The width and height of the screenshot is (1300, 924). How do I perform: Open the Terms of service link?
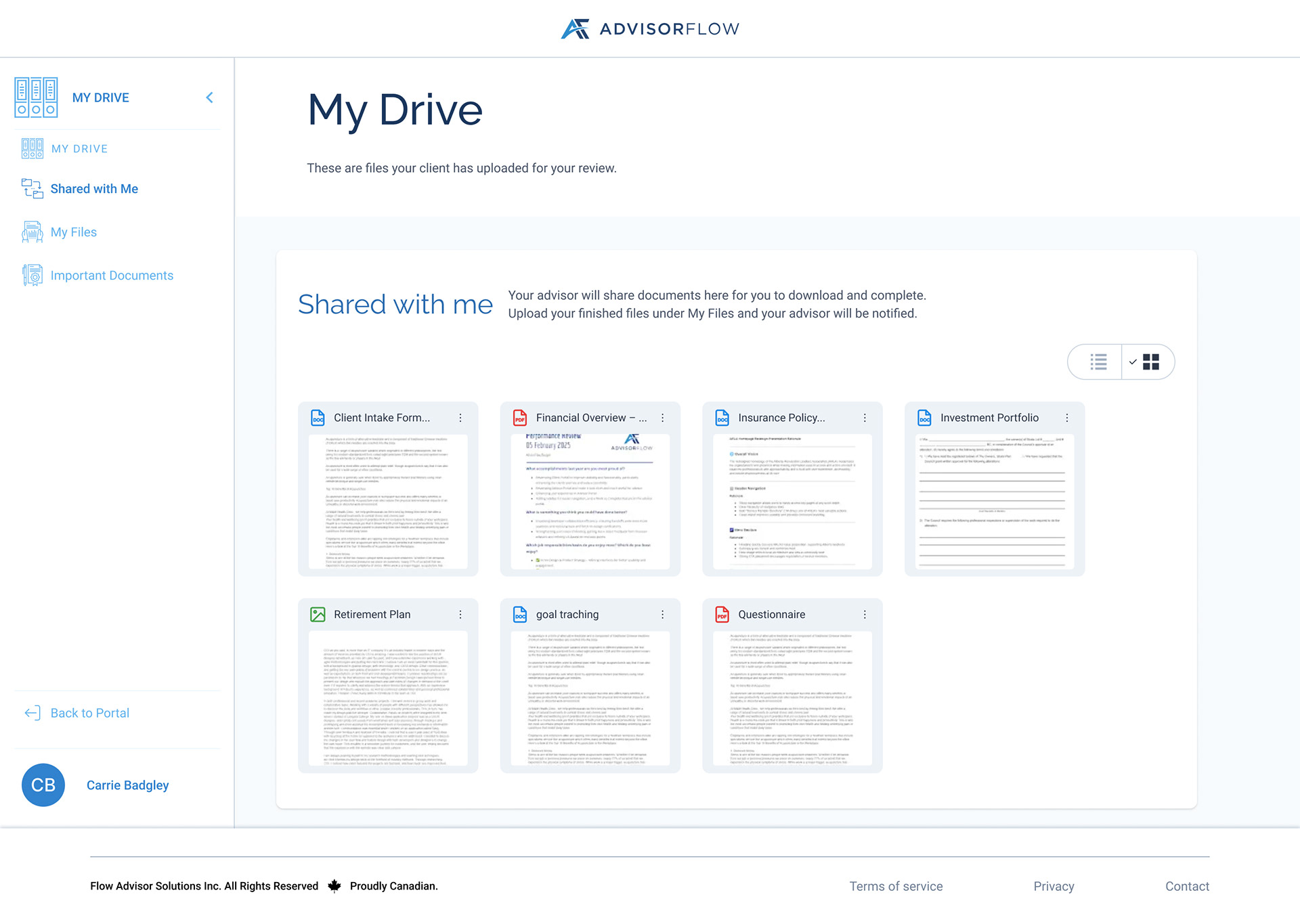[x=895, y=885]
